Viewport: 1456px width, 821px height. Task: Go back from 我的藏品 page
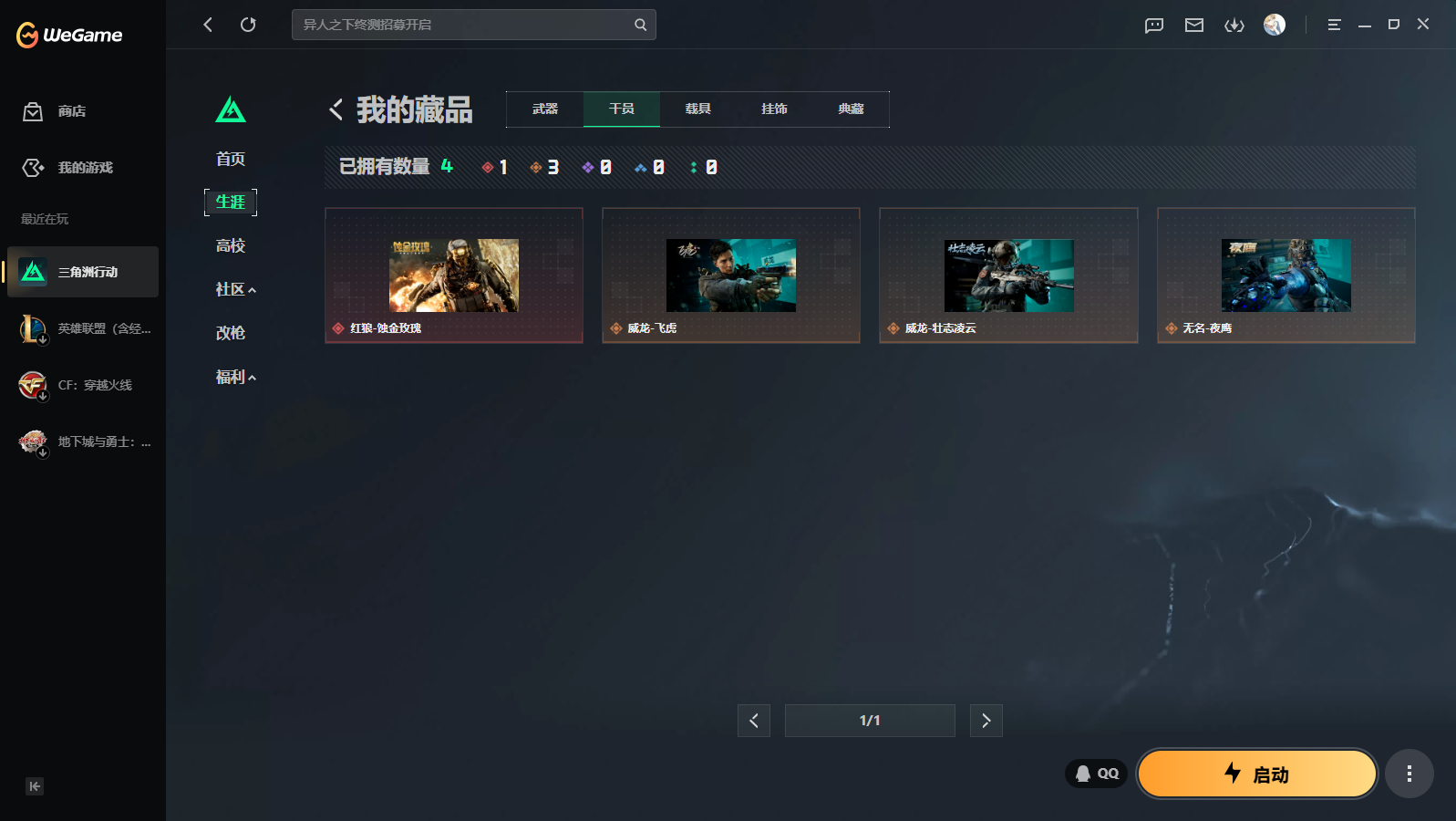pyautogui.click(x=336, y=109)
